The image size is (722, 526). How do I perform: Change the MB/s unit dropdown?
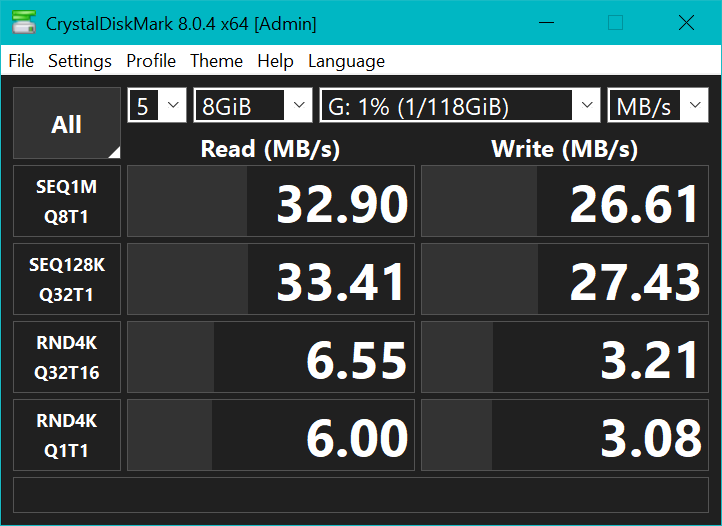point(657,106)
